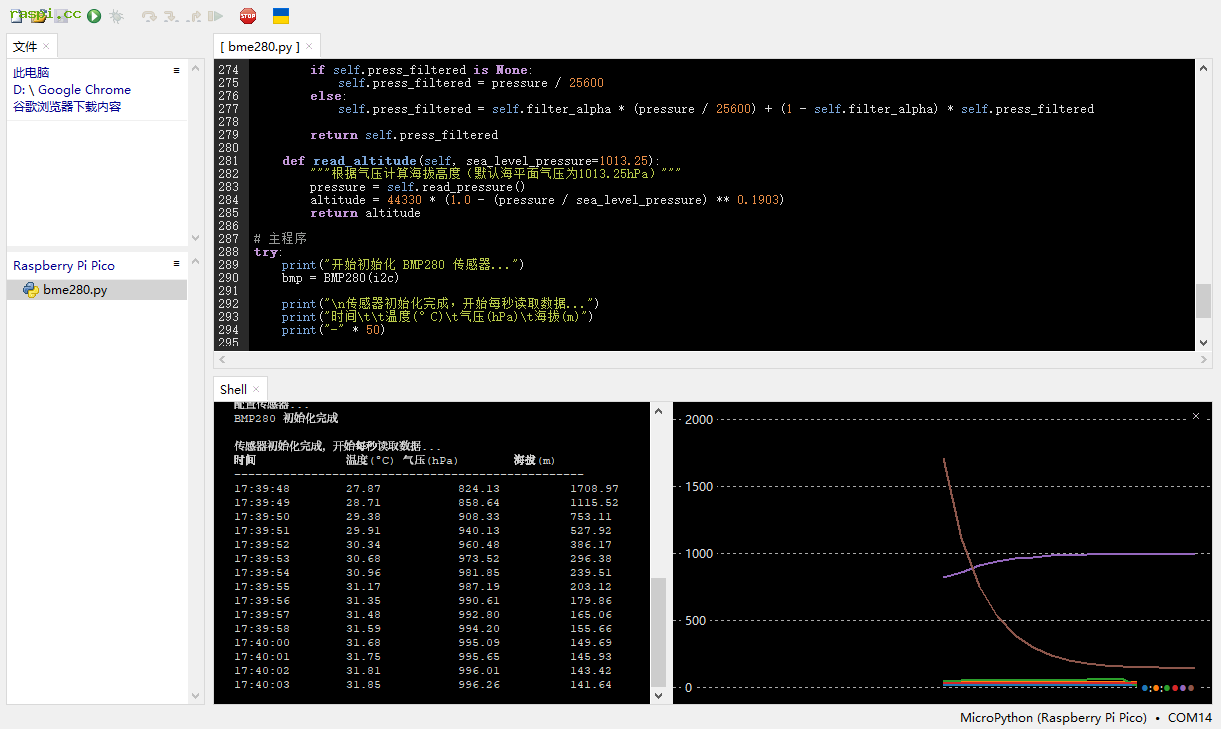Close the plotter with its X

click(x=1196, y=415)
